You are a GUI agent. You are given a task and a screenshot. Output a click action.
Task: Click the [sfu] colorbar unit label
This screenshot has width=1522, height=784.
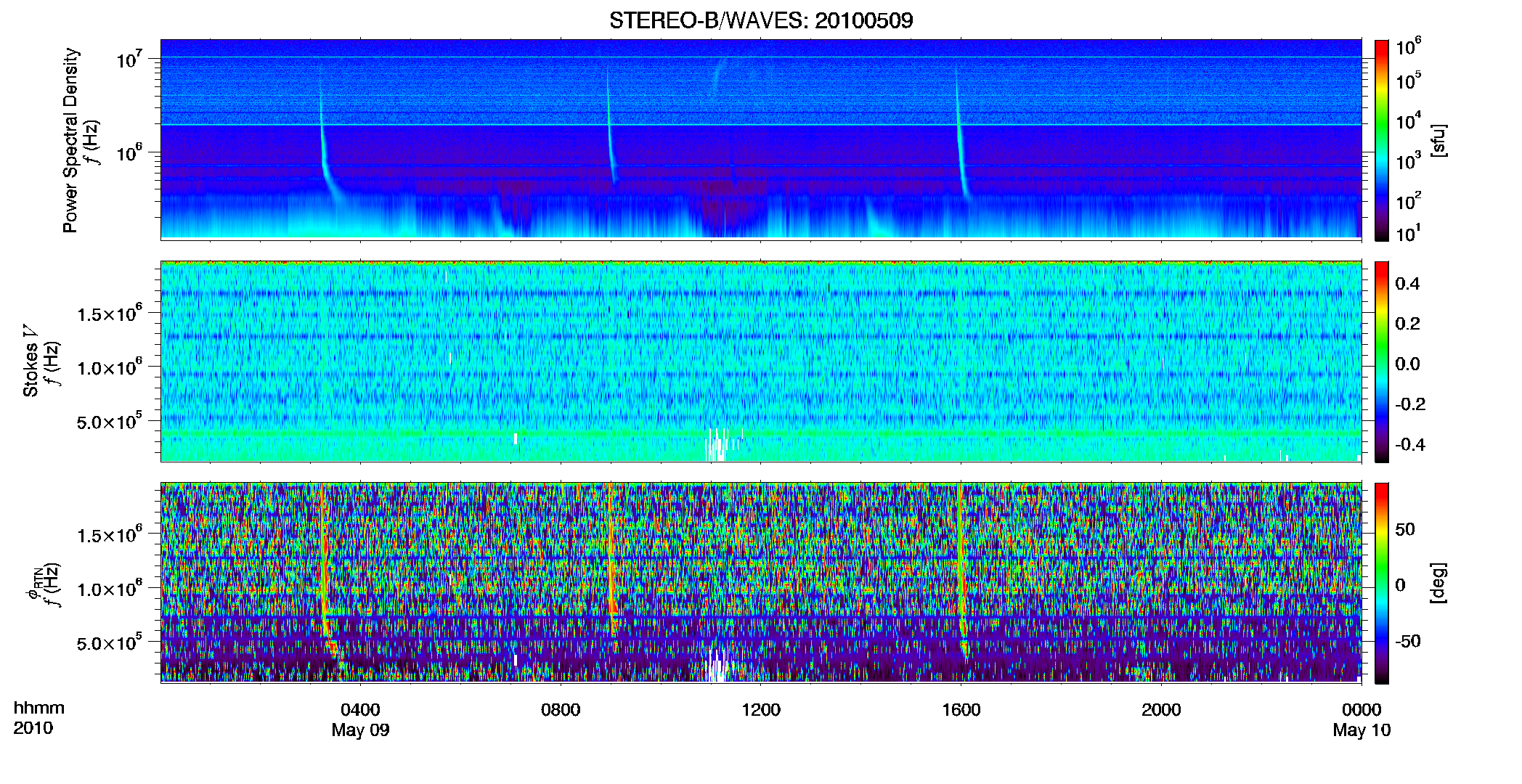tap(1438, 140)
